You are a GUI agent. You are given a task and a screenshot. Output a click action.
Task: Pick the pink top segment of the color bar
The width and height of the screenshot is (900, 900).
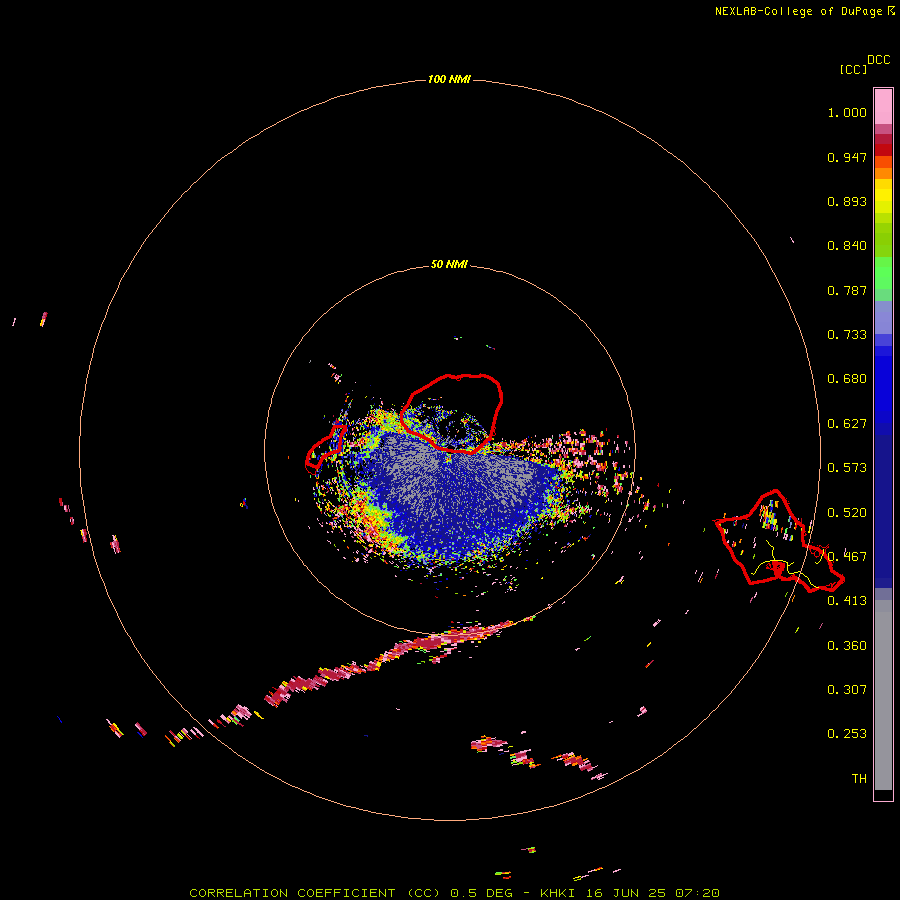tap(883, 106)
